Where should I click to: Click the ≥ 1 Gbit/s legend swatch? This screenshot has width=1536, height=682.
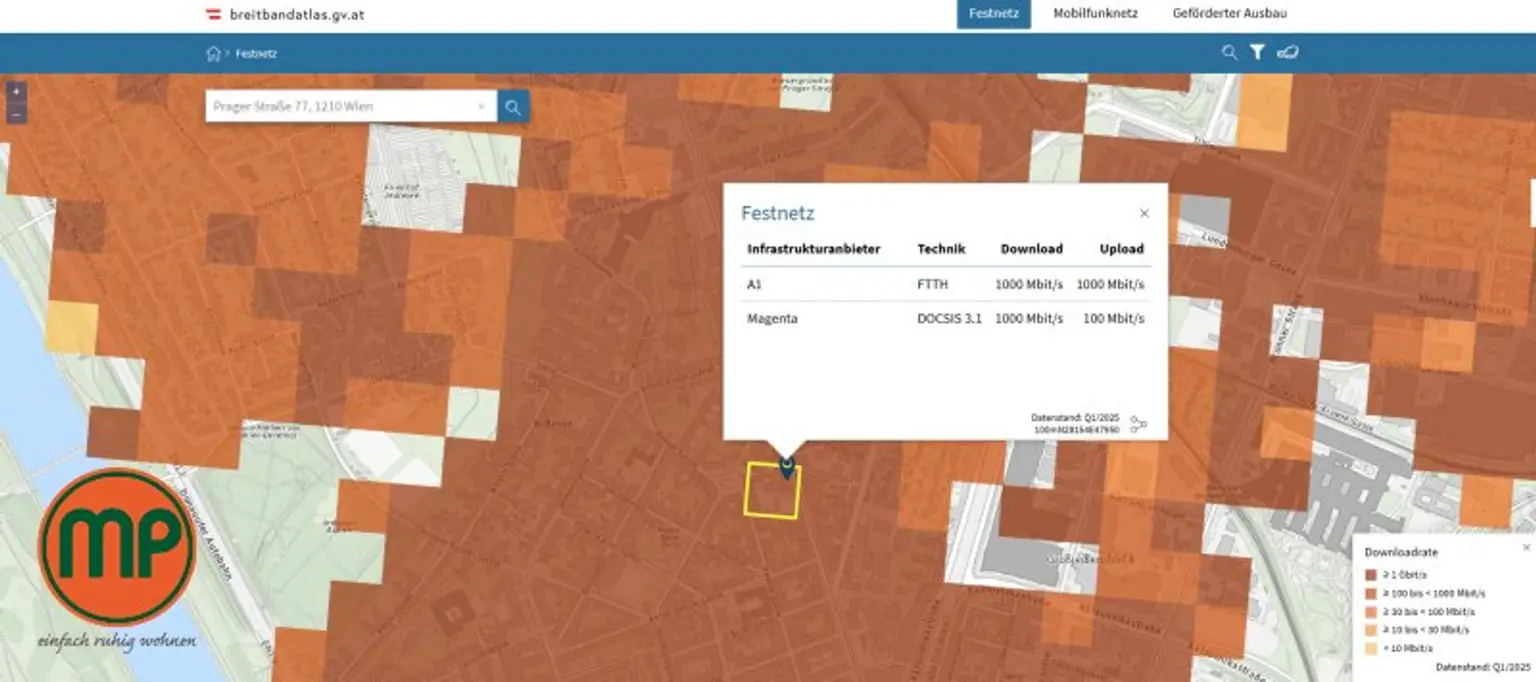coord(1370,575)
